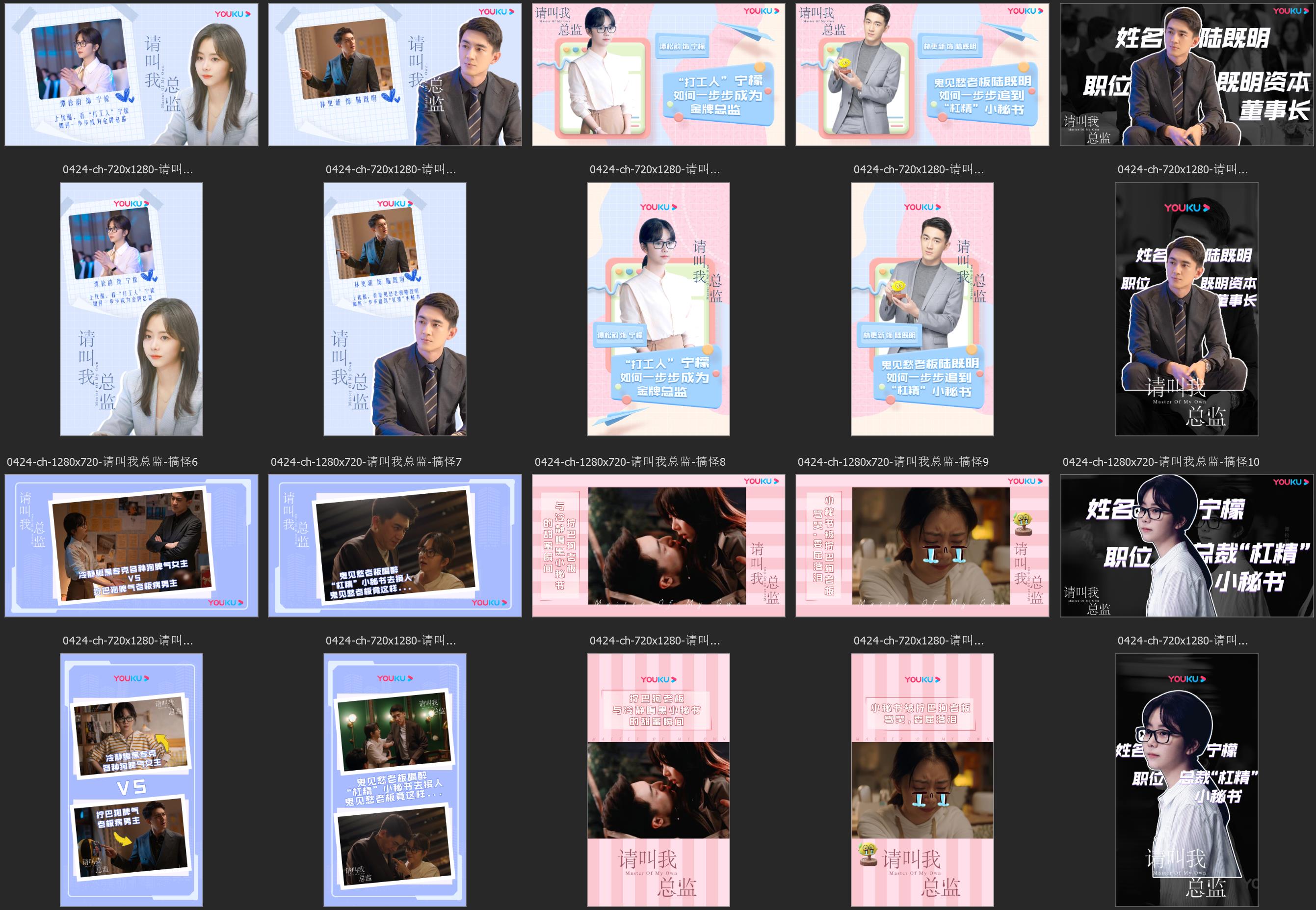Select portrait black thumbnail of 陆既明 董事长
The height and width of the screenshot is (910, 1316).
(1186, 310)
